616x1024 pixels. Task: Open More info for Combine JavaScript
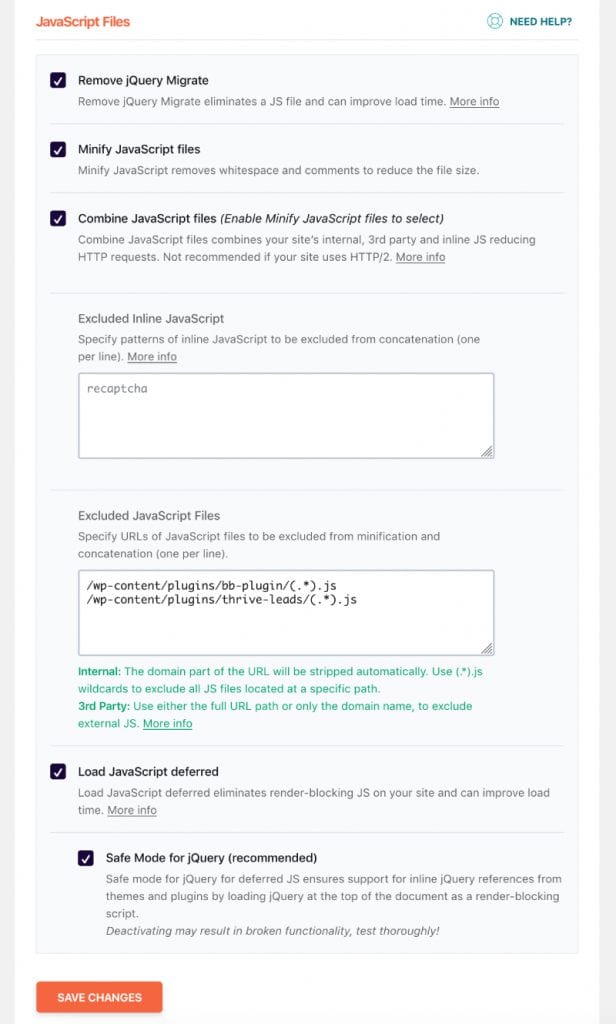[x=420, y=258]
